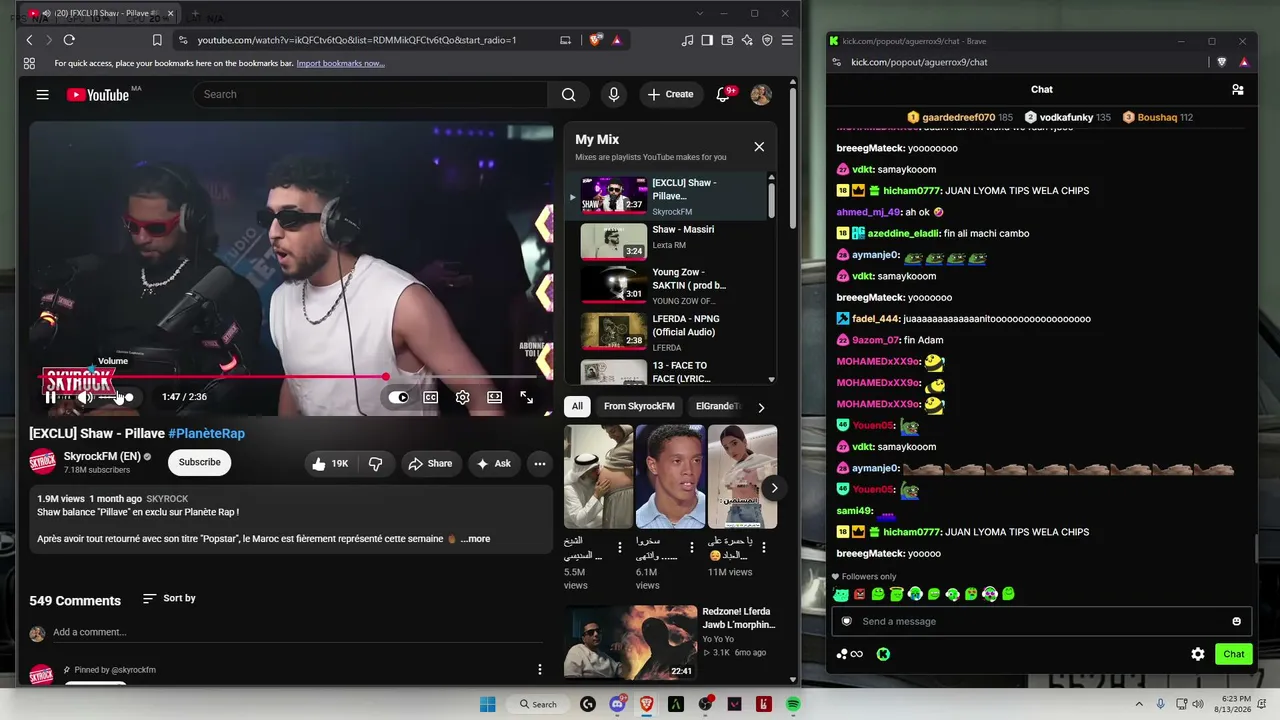Close the My Mix playlist panel
1280x720 pixels.
coord(759,146)
